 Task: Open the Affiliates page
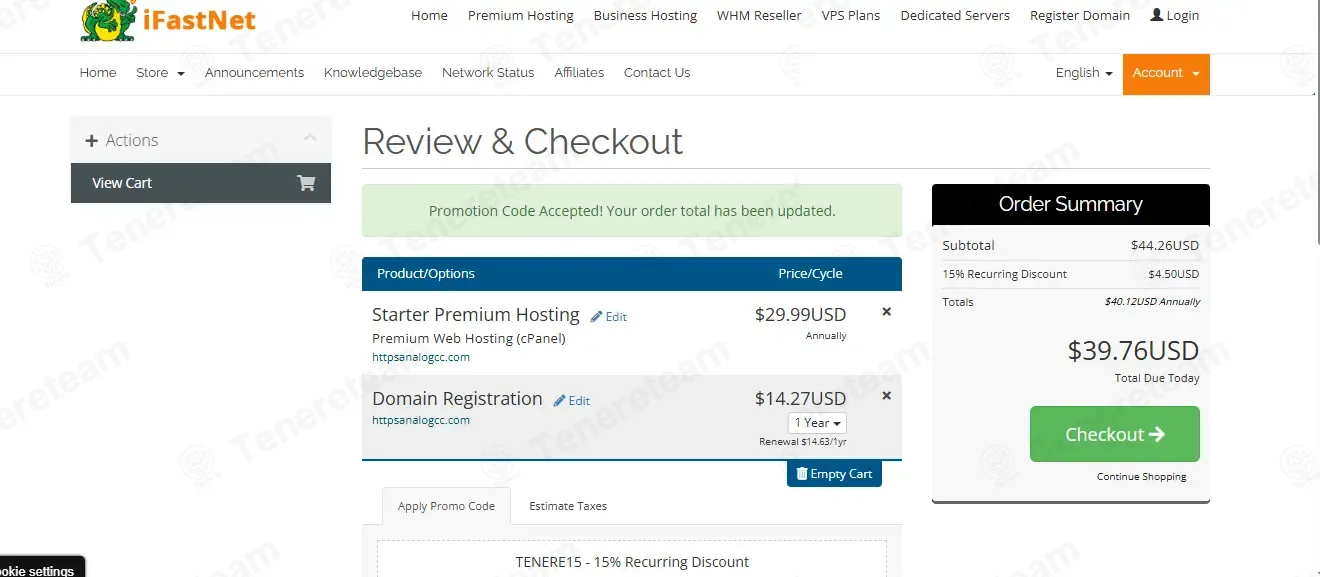(579, 73)
